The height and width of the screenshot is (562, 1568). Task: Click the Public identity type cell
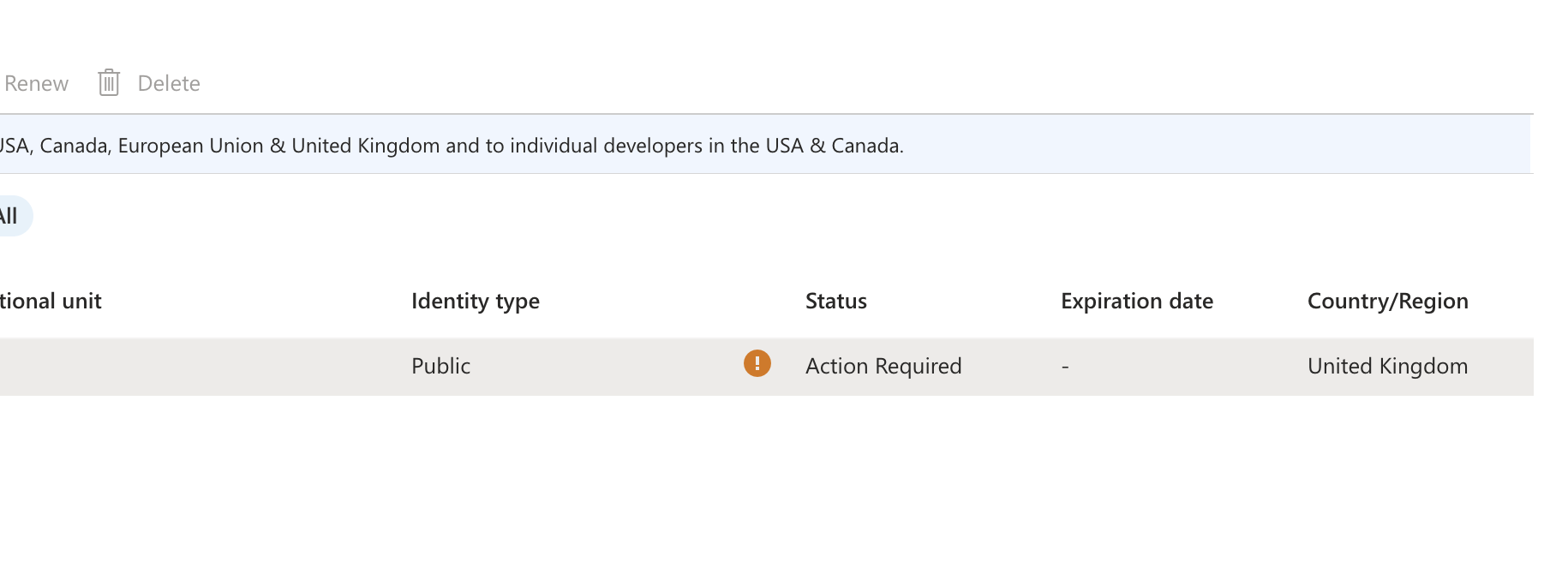[x=440, y=366]
